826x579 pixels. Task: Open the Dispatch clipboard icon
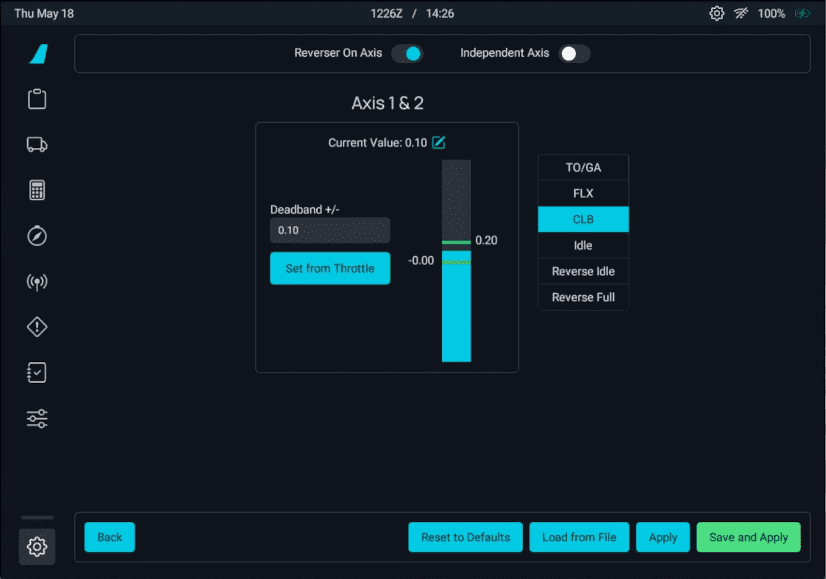37,99
